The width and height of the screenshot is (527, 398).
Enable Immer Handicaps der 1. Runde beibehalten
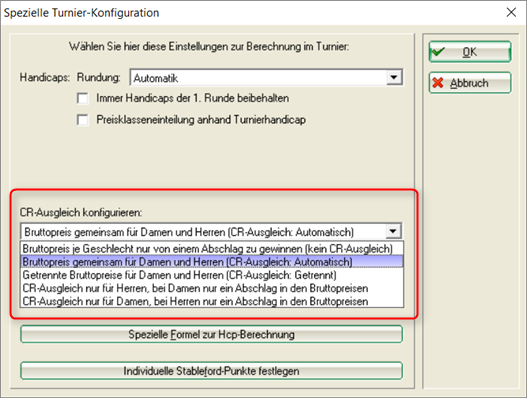click(83, 98)
